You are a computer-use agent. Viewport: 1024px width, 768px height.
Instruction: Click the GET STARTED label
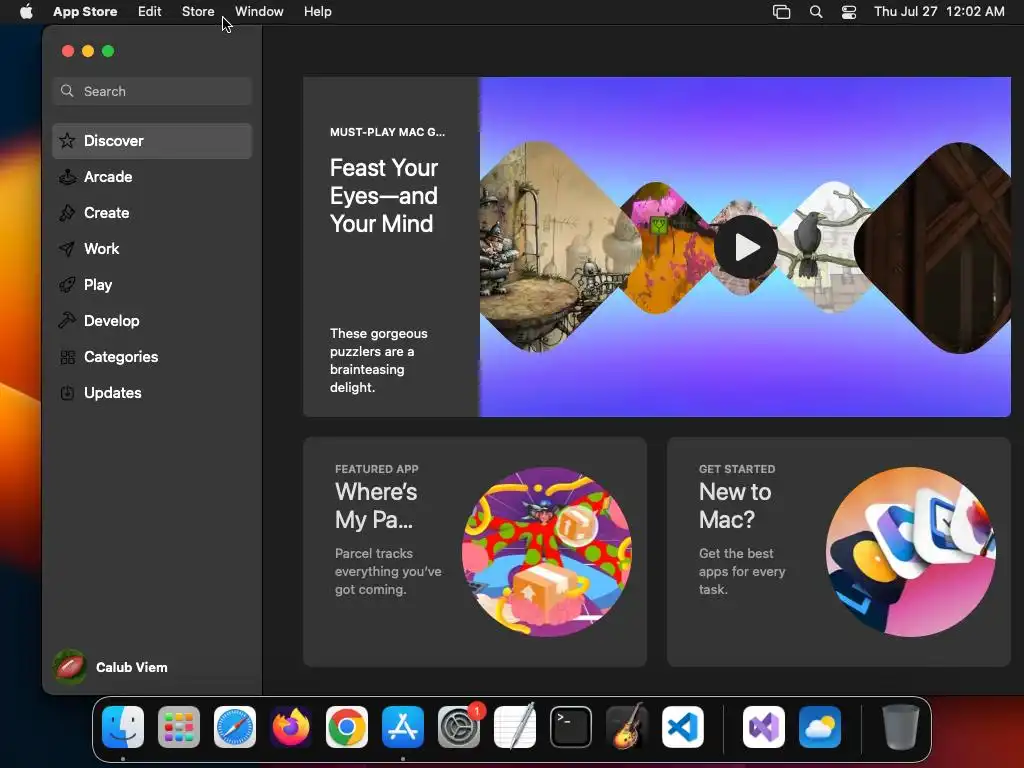tap(737, 469)
